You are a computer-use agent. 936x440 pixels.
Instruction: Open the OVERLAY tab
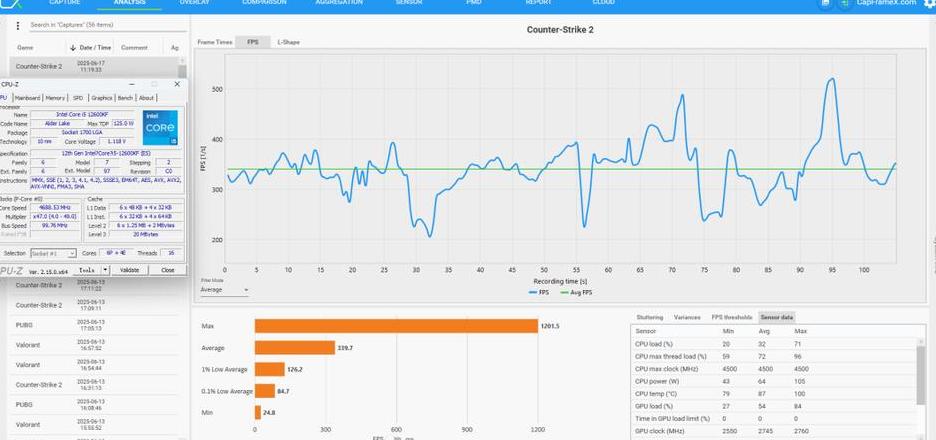pos(194,3)
